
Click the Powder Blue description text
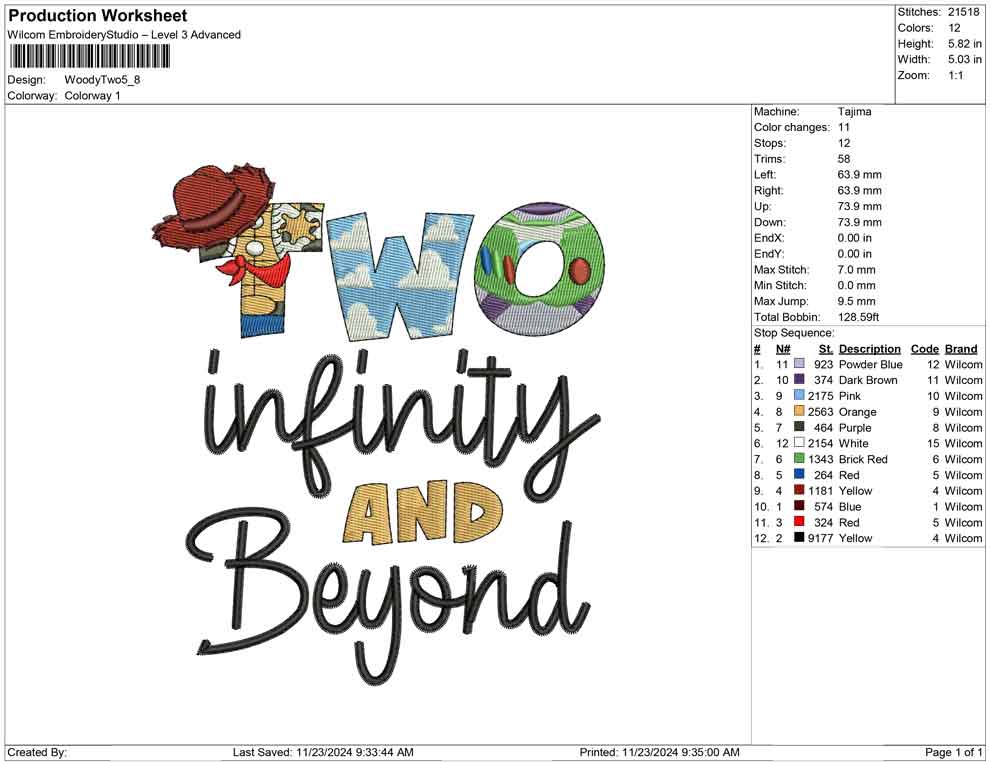870,364
